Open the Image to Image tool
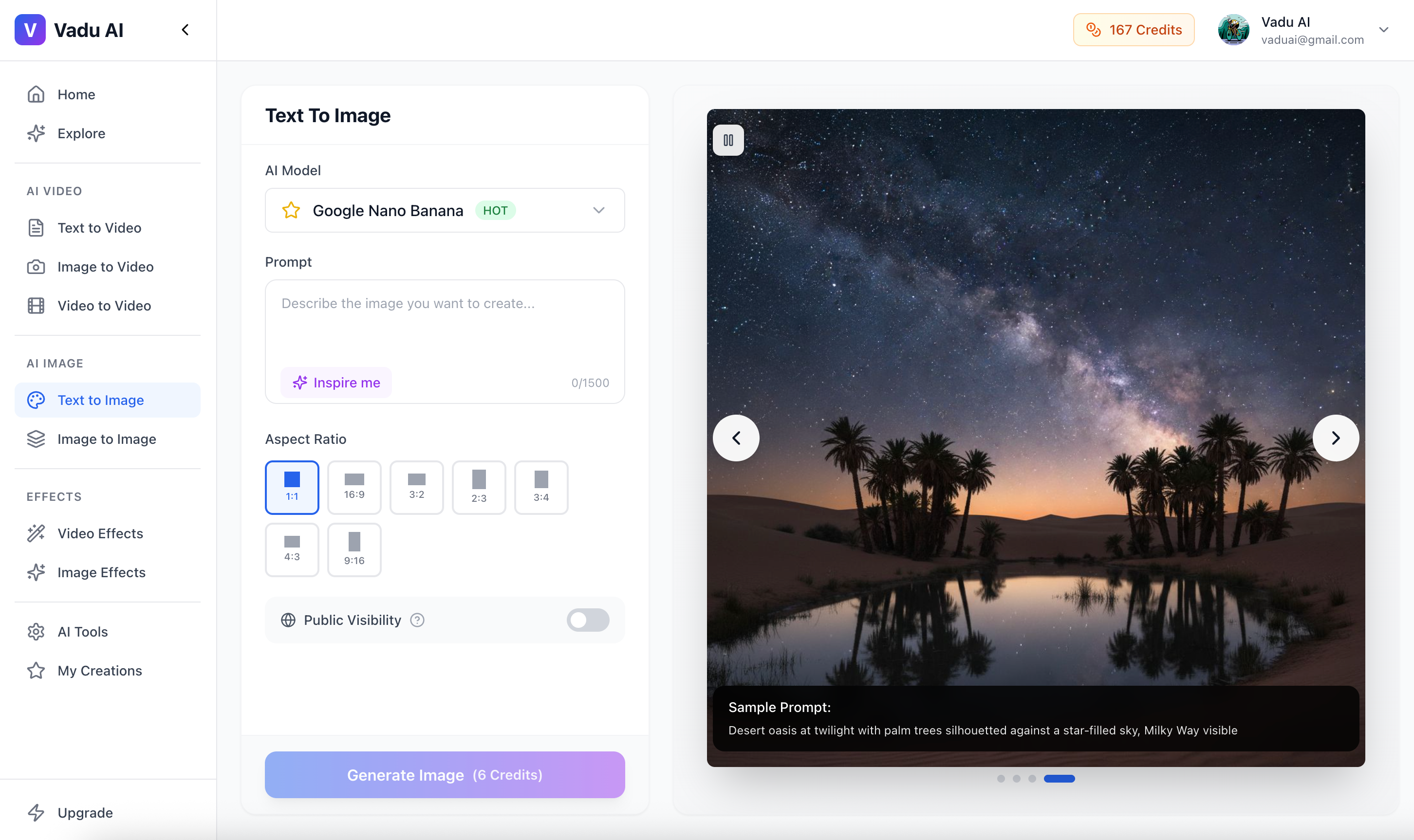 [x=107, y=438]
